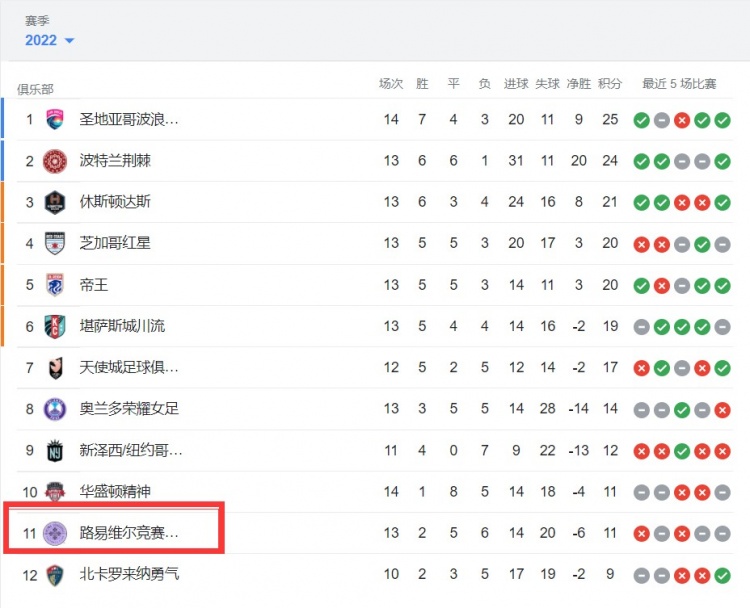Click the Houston Dash hexagon crest

pyautogui.click(x=55, y=202)
